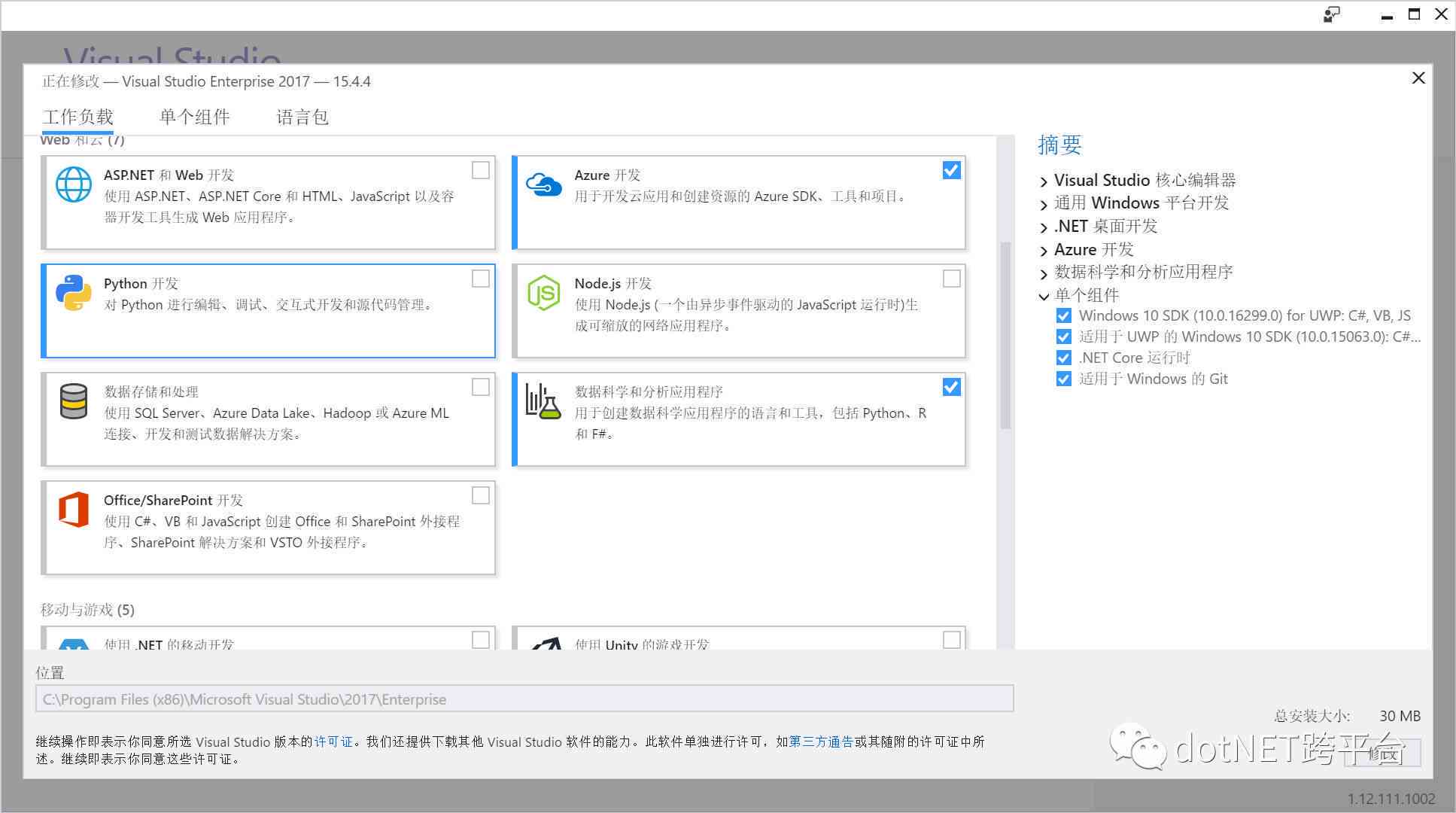Uncheck 适用于 Windows 的 Git component
Screen dimensions: 1456x813
point(1063,379)
